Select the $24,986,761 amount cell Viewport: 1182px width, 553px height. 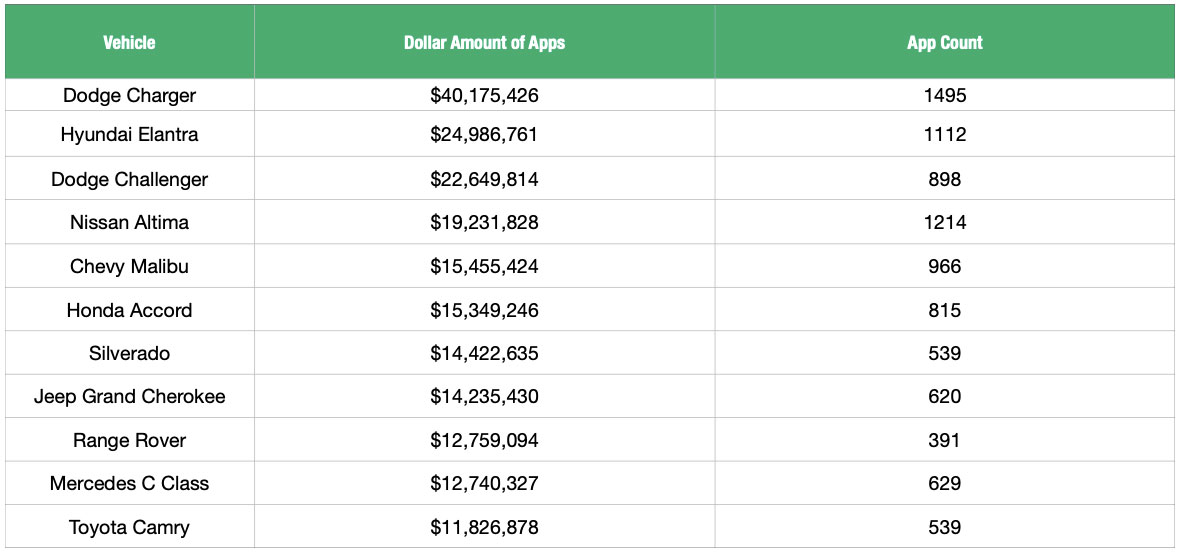(484, 135)
